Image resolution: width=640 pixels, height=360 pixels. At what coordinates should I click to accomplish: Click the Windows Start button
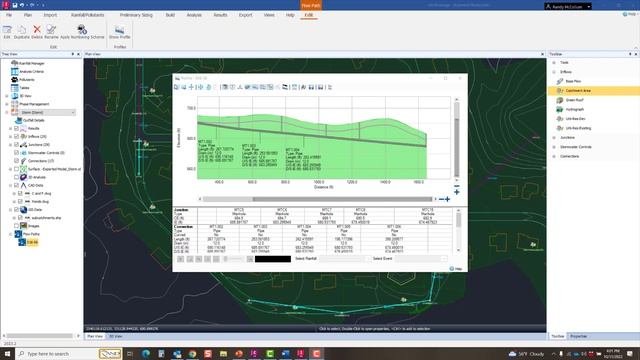point(7,353)
